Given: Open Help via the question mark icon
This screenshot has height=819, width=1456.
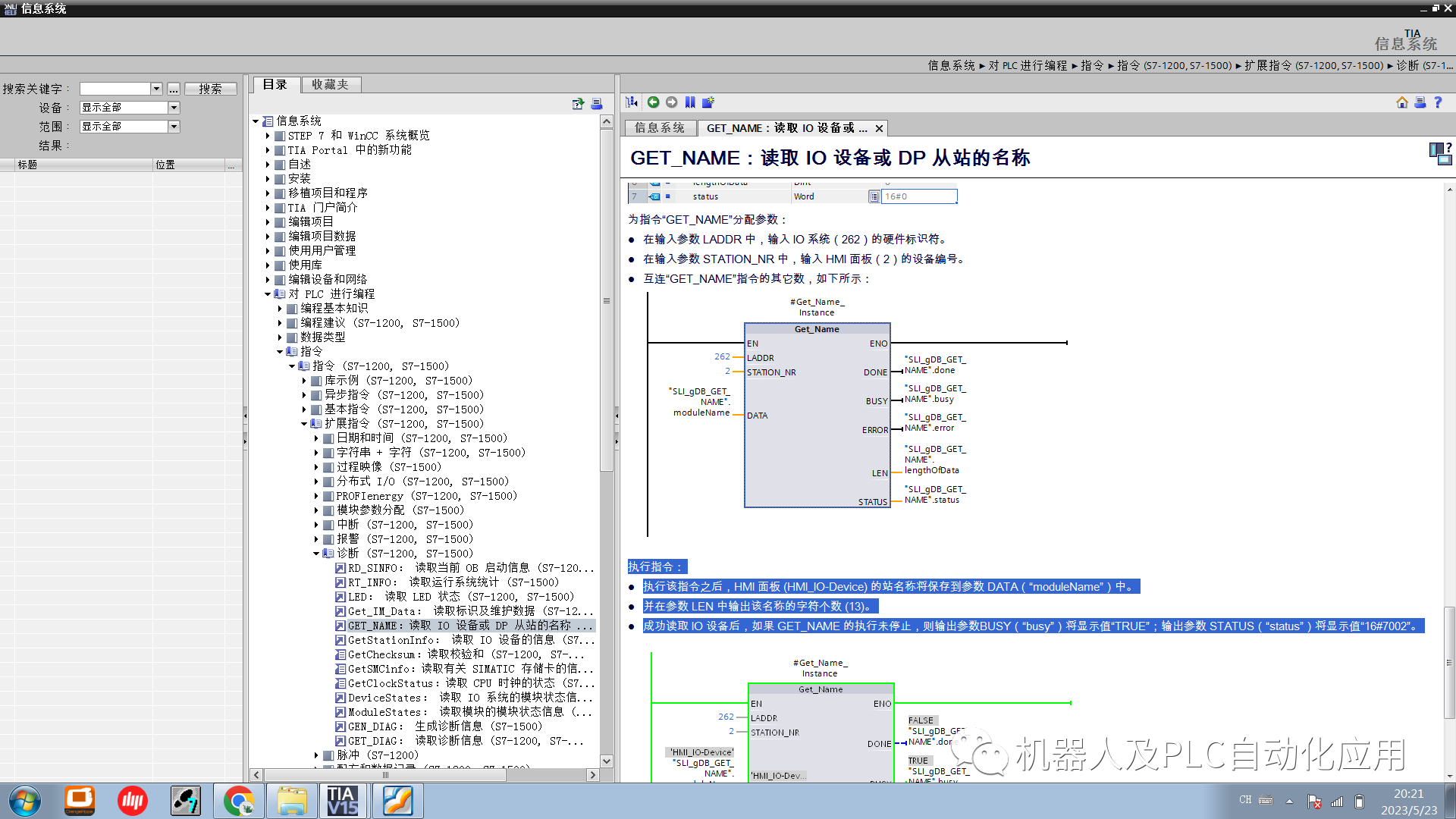Looking at the screenshot, I should tap(1439, 102).
